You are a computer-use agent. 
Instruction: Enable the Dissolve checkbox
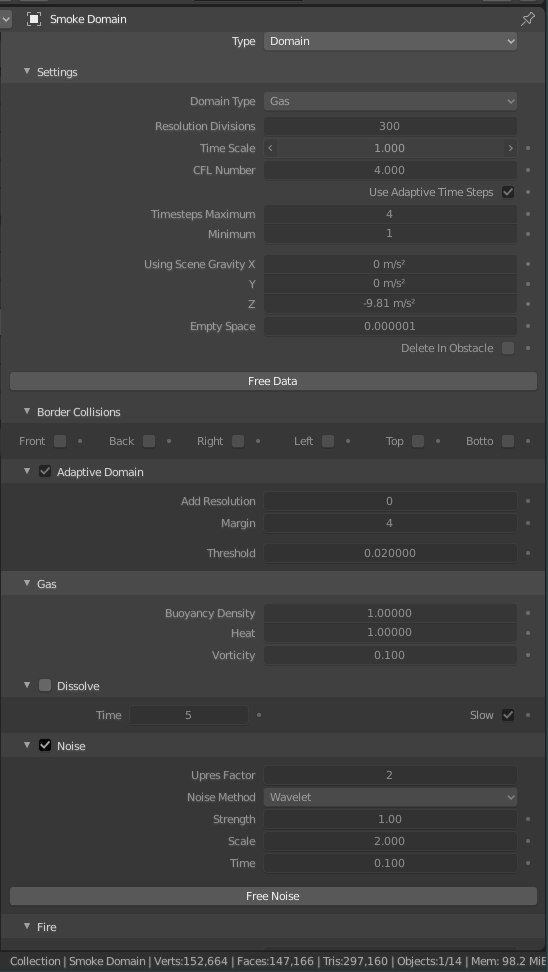tap(45, 686)
